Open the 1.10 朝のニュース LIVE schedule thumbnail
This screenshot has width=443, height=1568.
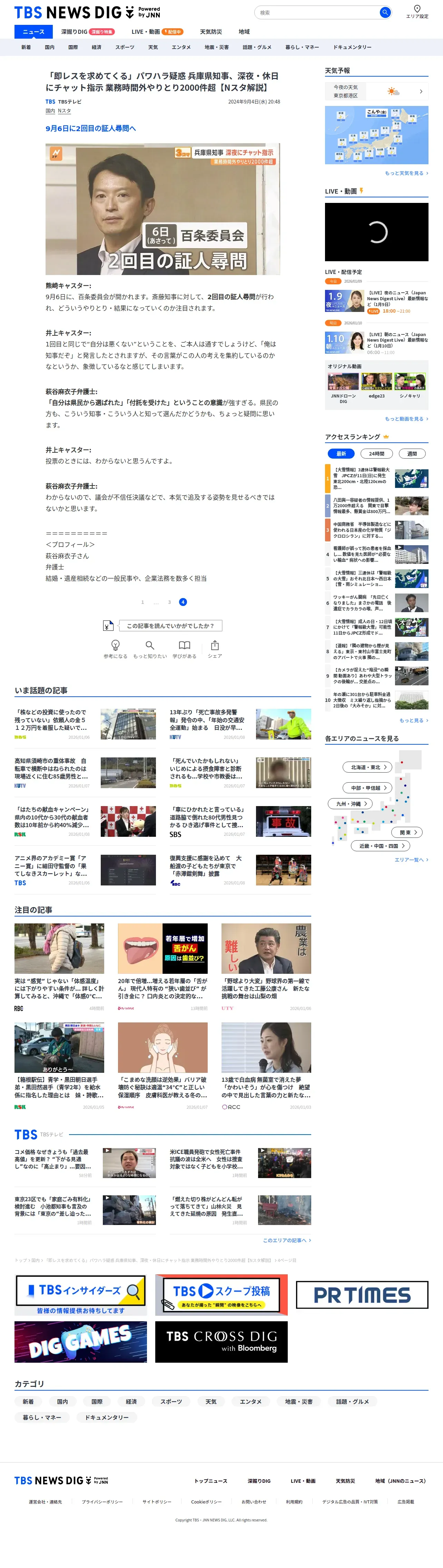(x=344, y=343)
